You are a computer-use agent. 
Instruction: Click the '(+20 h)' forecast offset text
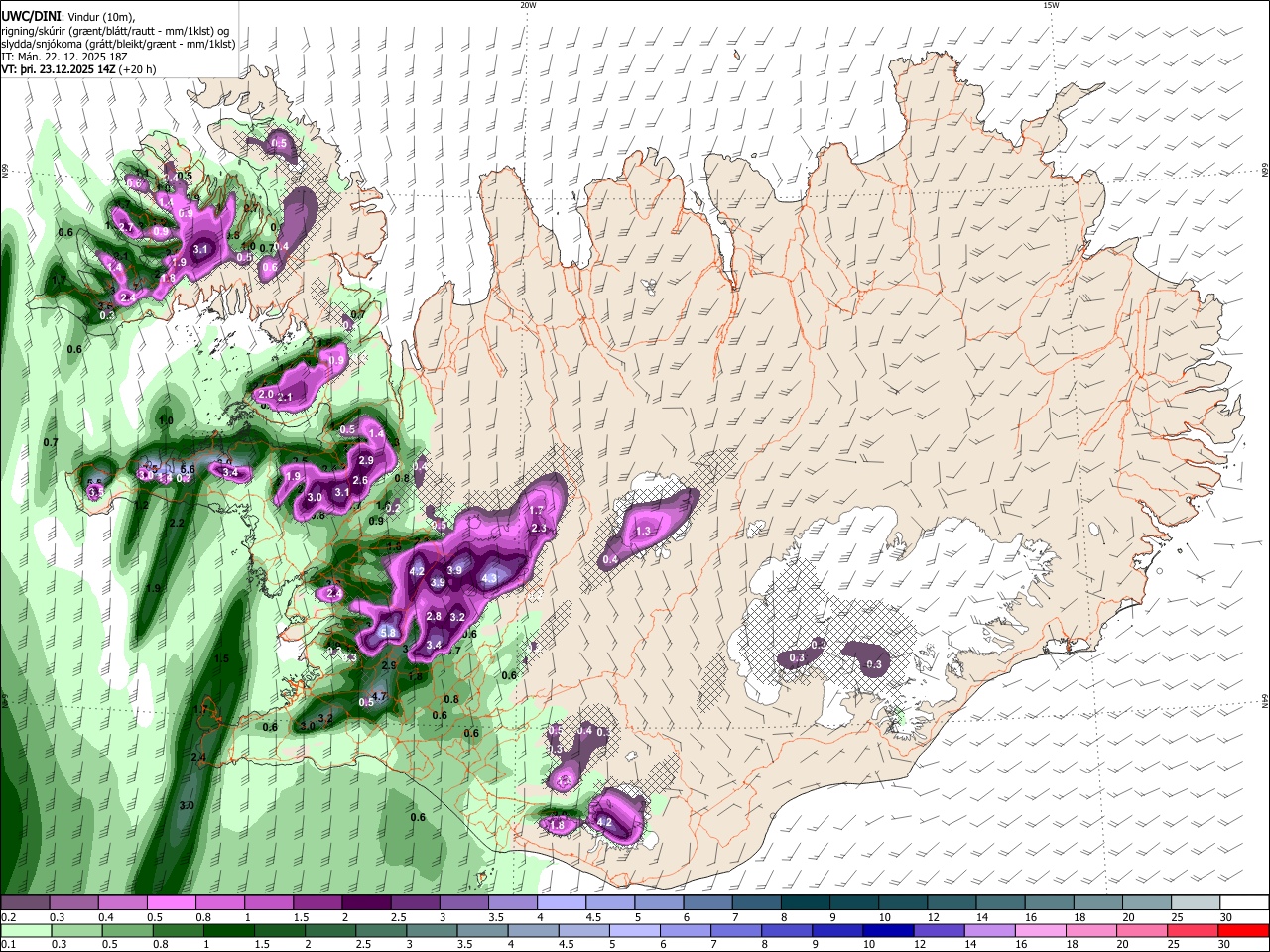point(139,69)
